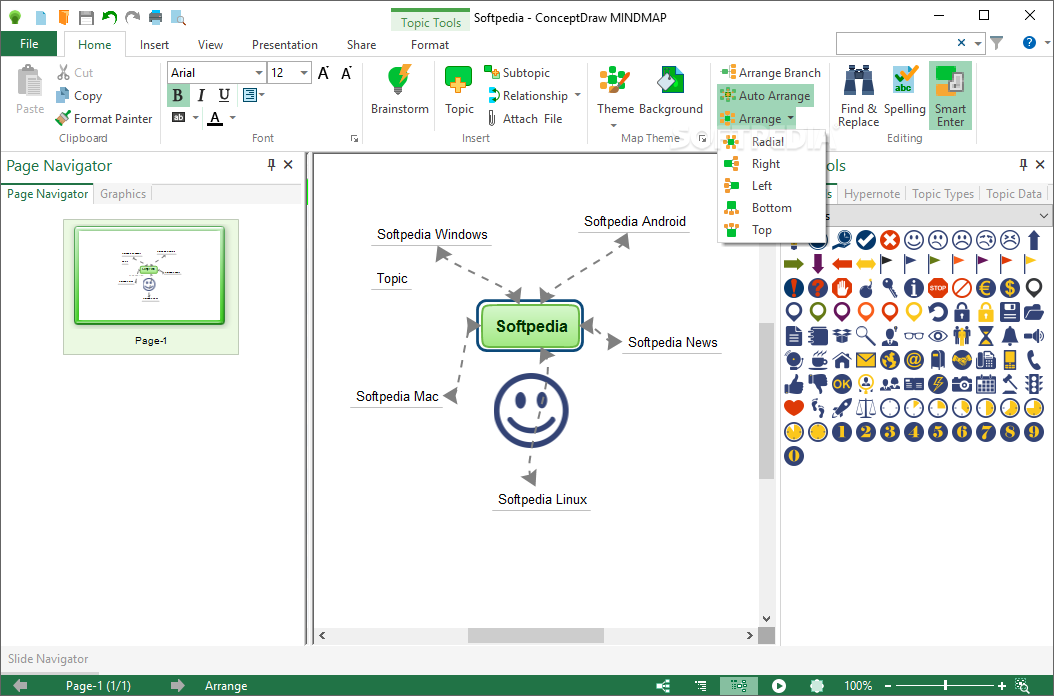Open the Arial font name dropdown
Viewport: 1054px width, 696px height.
point(259,73)
